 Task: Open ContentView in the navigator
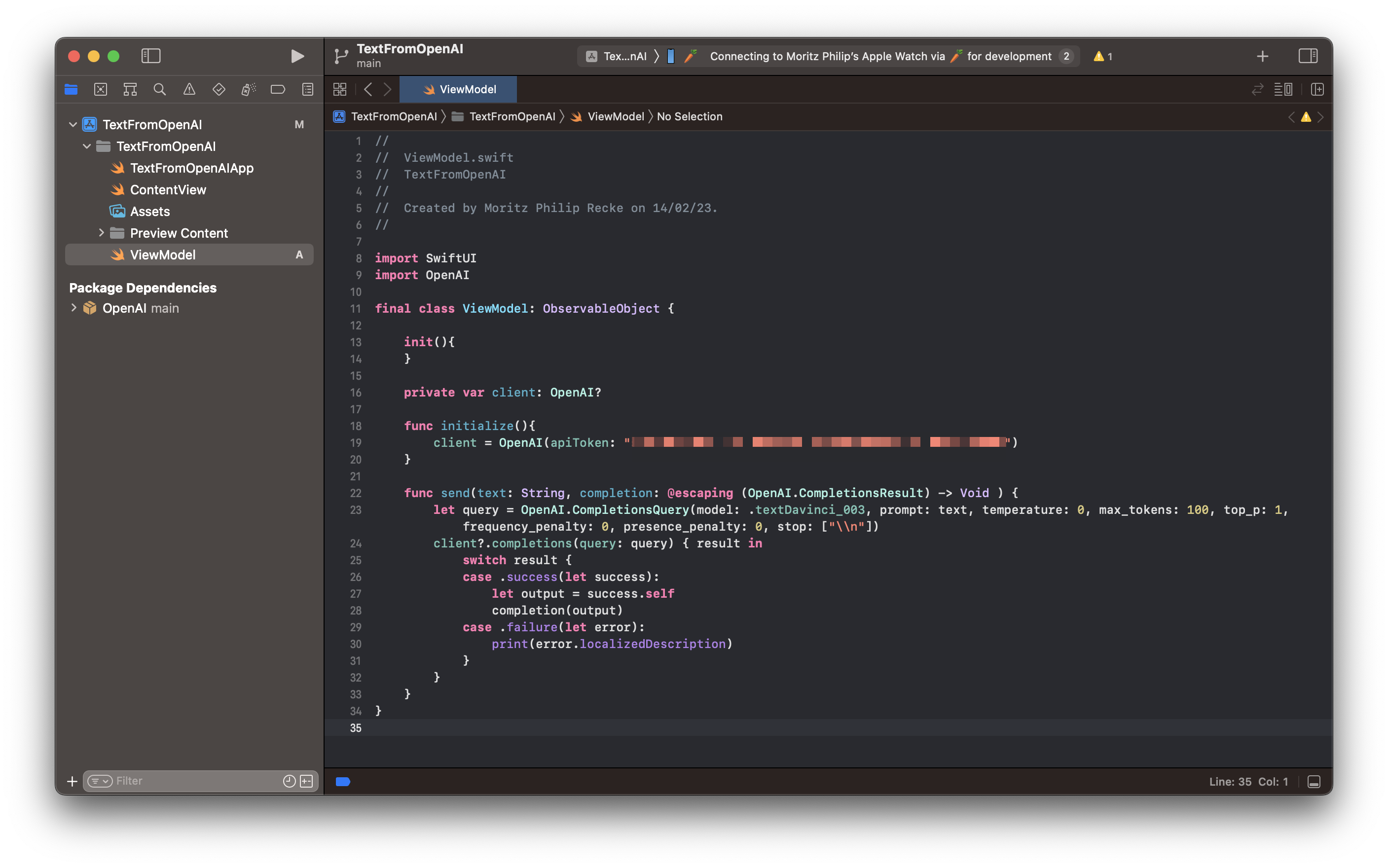pos(168,189)
